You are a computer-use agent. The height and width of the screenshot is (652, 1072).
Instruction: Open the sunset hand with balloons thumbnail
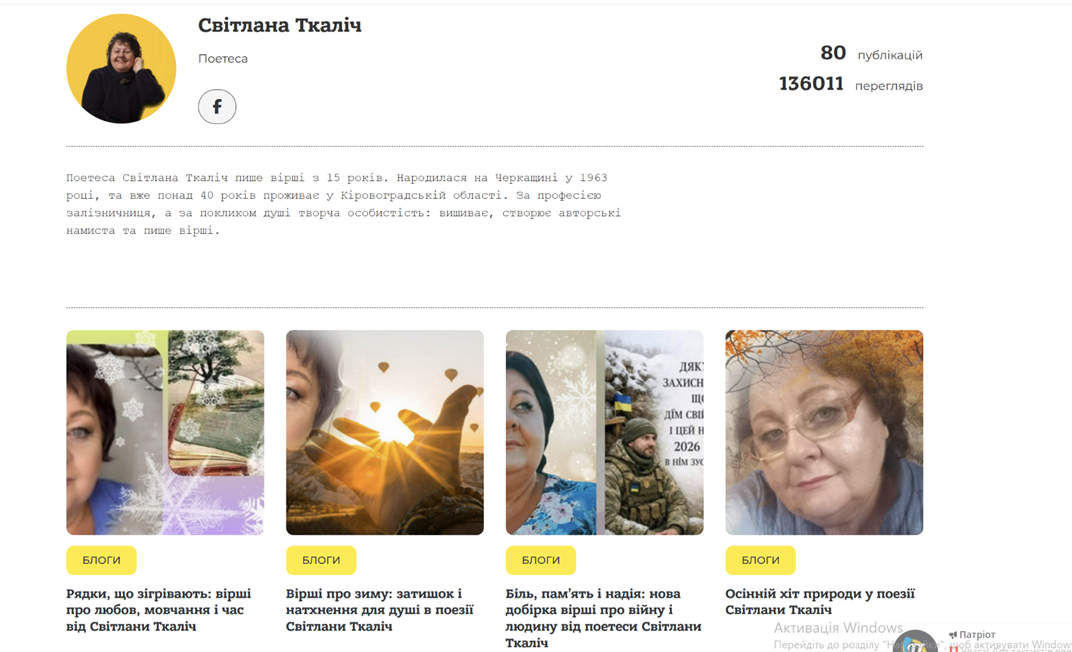tap(385, 433)
